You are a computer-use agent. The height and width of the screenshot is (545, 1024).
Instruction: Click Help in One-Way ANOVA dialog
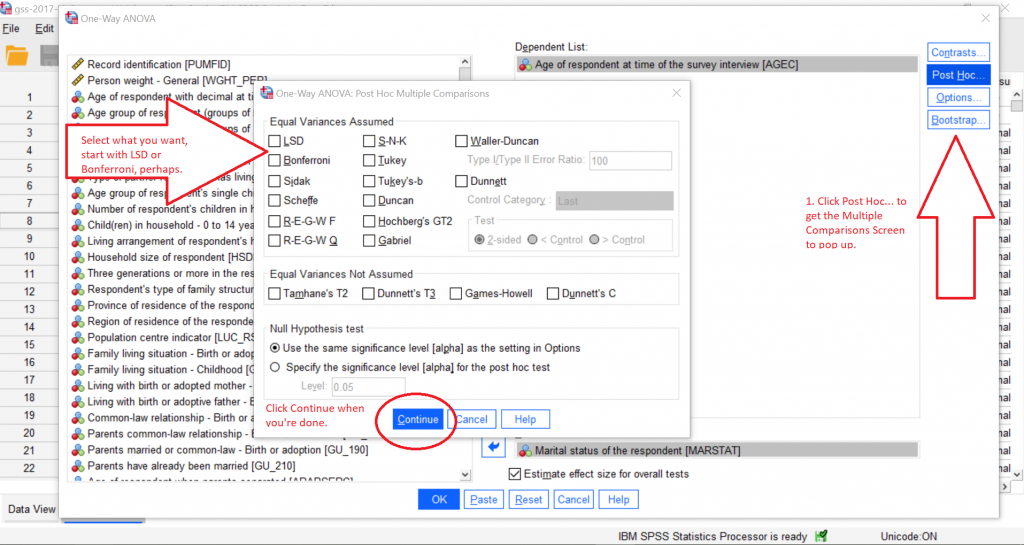(x=618, y=499)
